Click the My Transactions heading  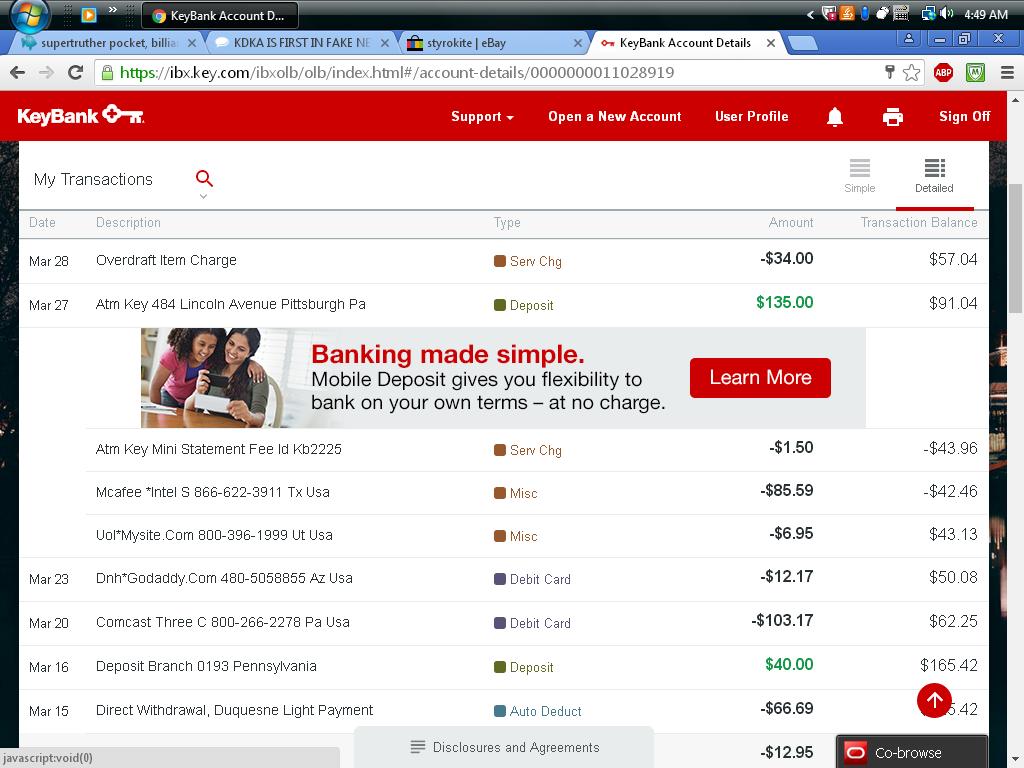93,180
